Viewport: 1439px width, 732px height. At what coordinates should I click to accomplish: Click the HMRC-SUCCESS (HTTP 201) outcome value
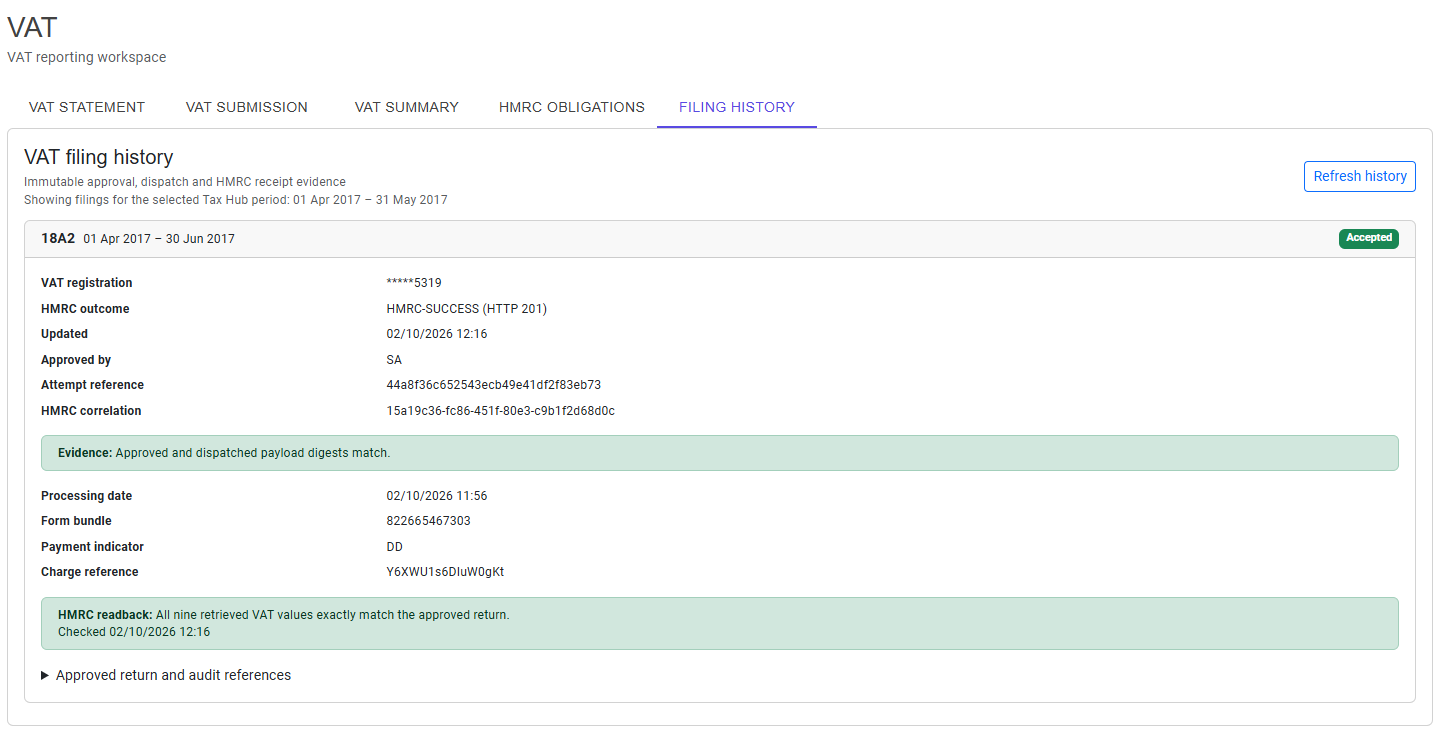tap(467, 309)
